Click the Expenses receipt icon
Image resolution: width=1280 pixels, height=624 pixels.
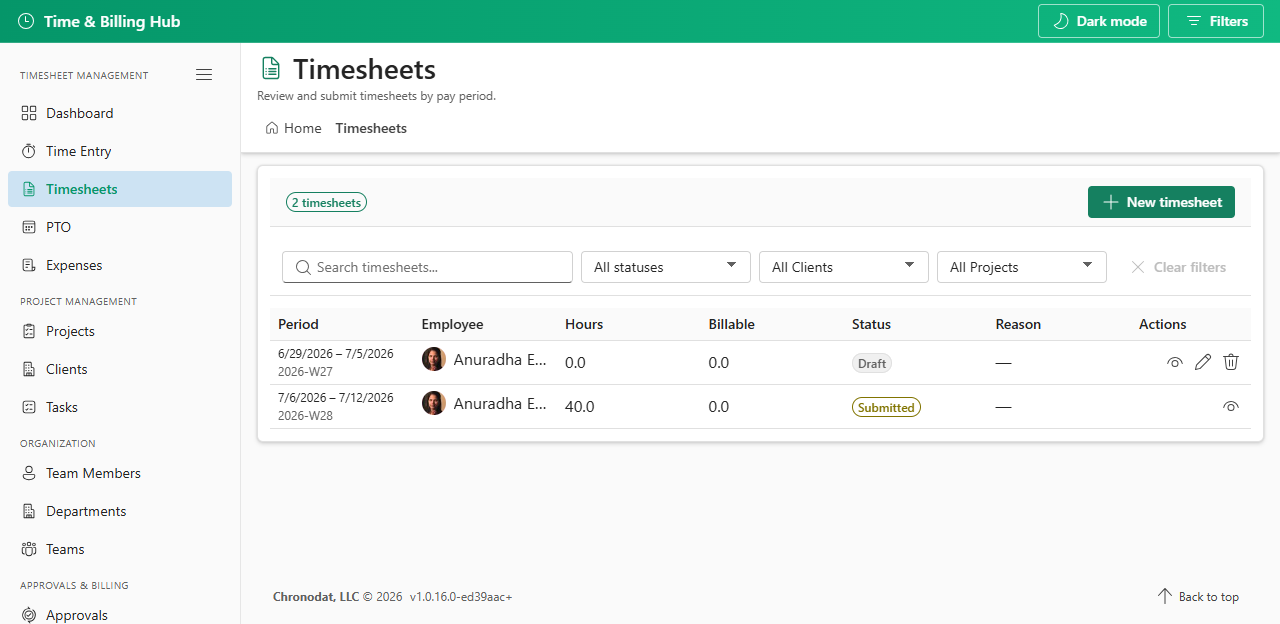(29, 265)
